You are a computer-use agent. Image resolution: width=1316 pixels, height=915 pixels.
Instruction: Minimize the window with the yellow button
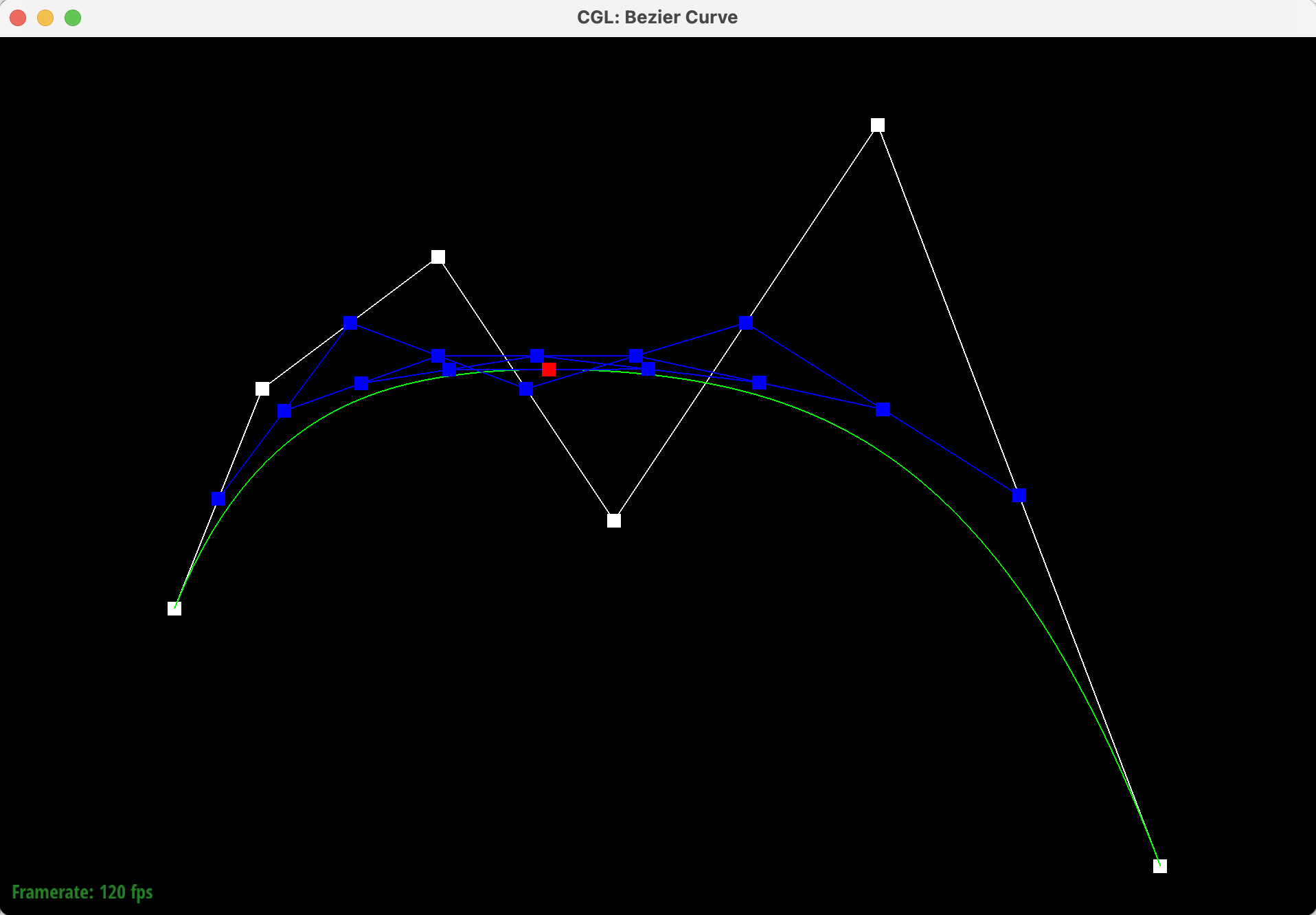(45, 18)
